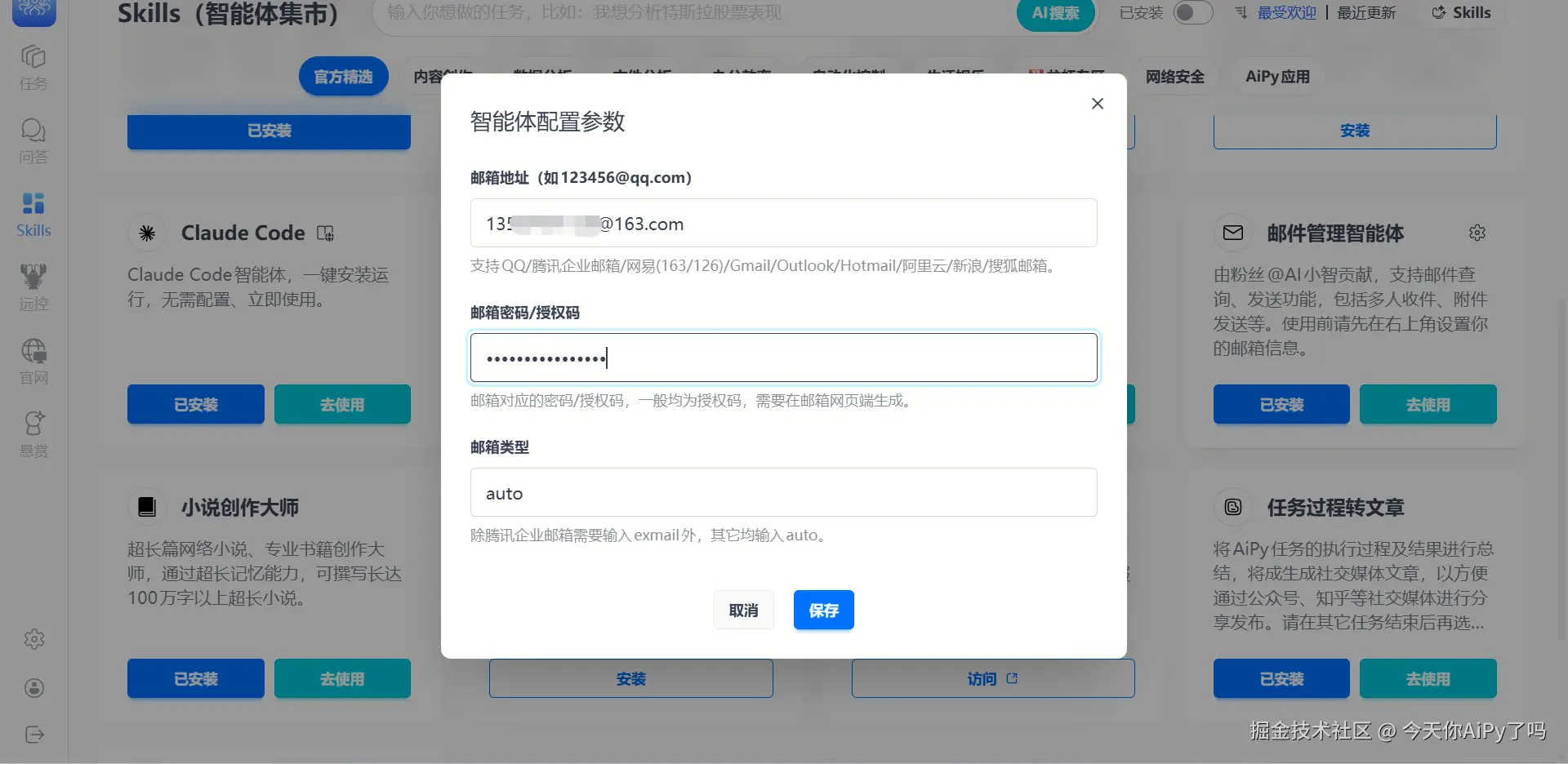
Task: Click the logout icon at the sidebar bottom
Action: (x=34, y=735)
